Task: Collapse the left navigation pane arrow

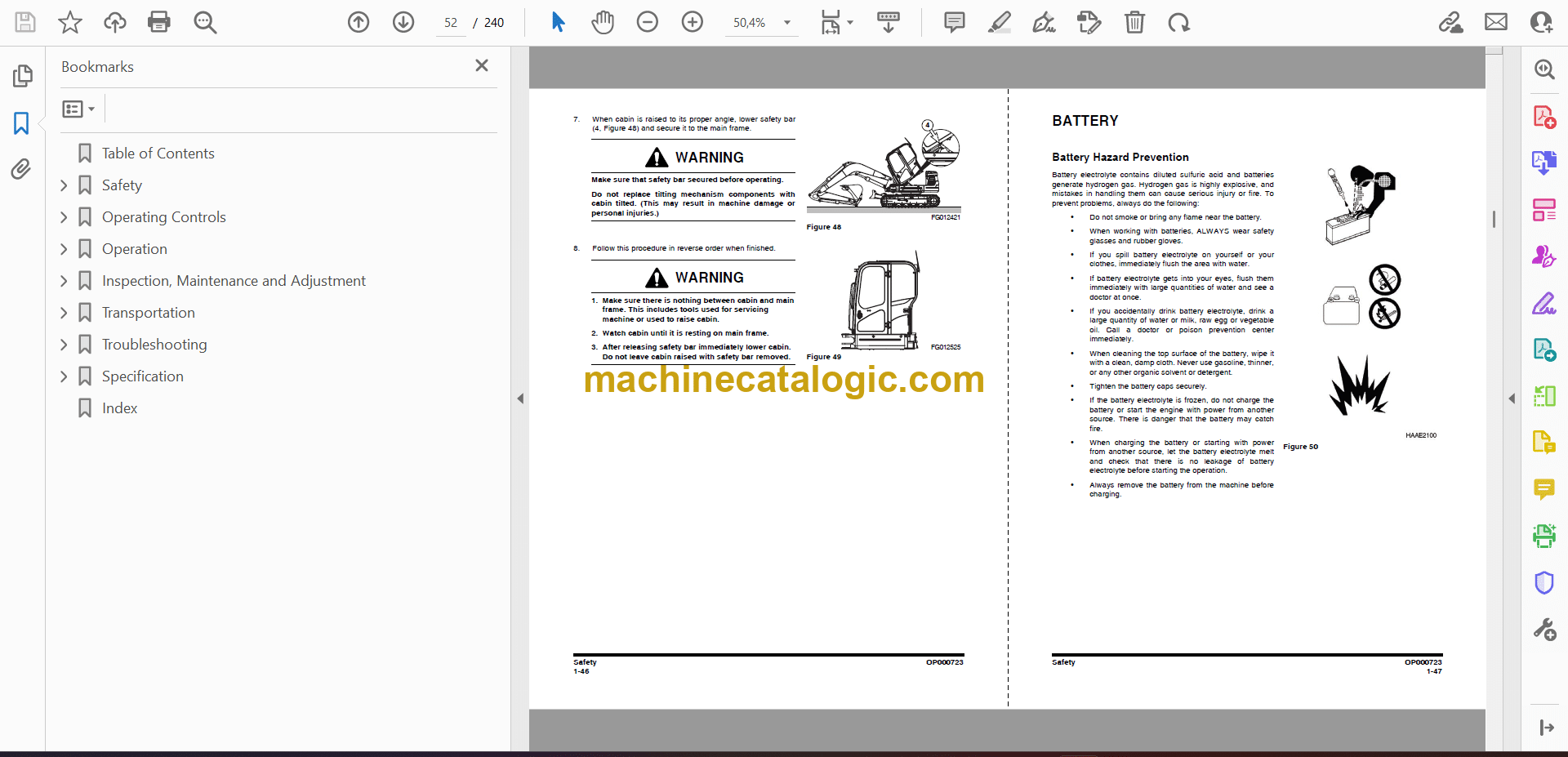Action: [x=520, y=399]
